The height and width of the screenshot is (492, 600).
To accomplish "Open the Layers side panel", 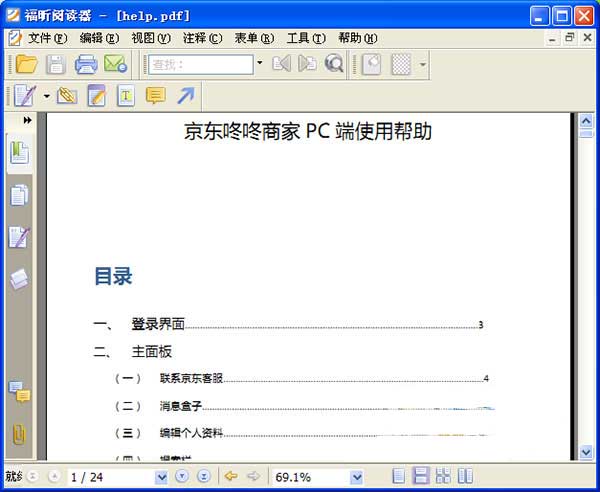I will click(19, 279).
